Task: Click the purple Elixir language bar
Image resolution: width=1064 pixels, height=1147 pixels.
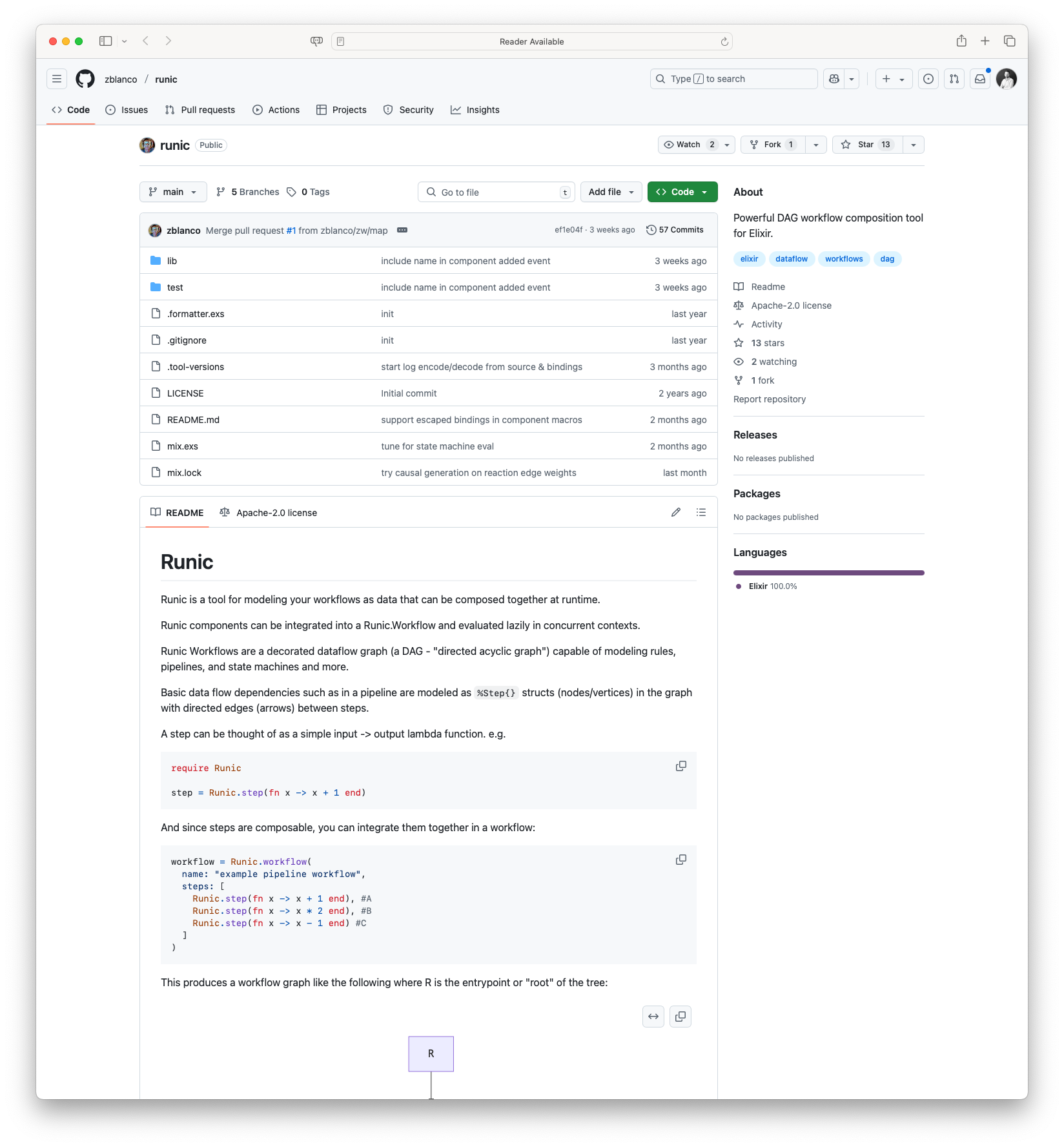Action: (x=829, y=572)
